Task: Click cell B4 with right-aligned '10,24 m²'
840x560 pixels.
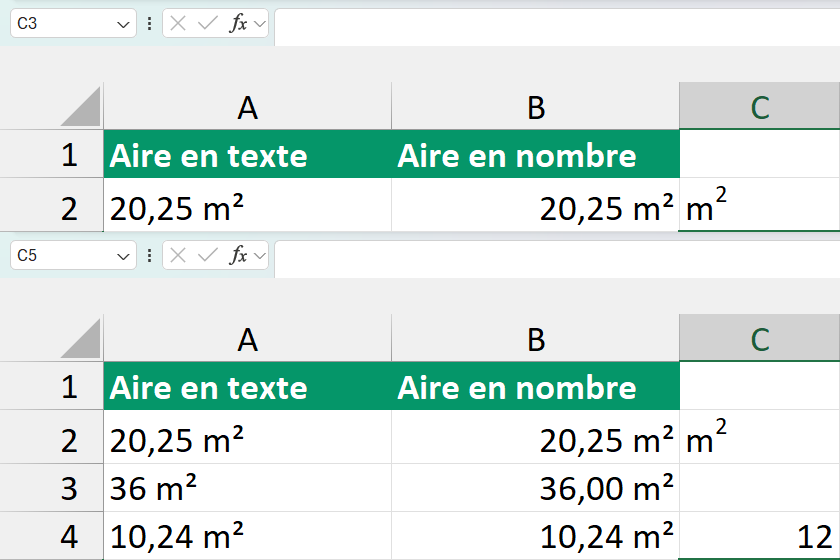Action: pos(536,536)
